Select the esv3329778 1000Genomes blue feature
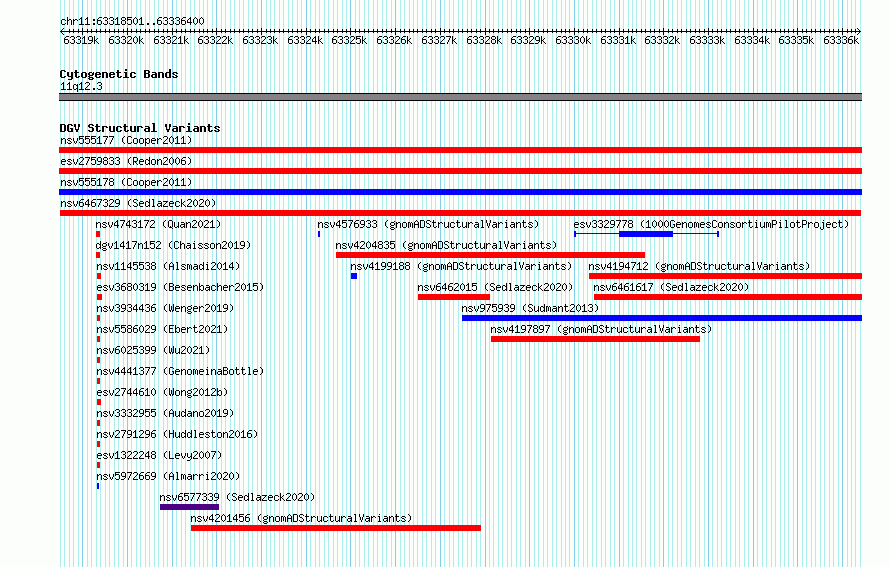The image size is (890, 567). [x=646, y=234]
